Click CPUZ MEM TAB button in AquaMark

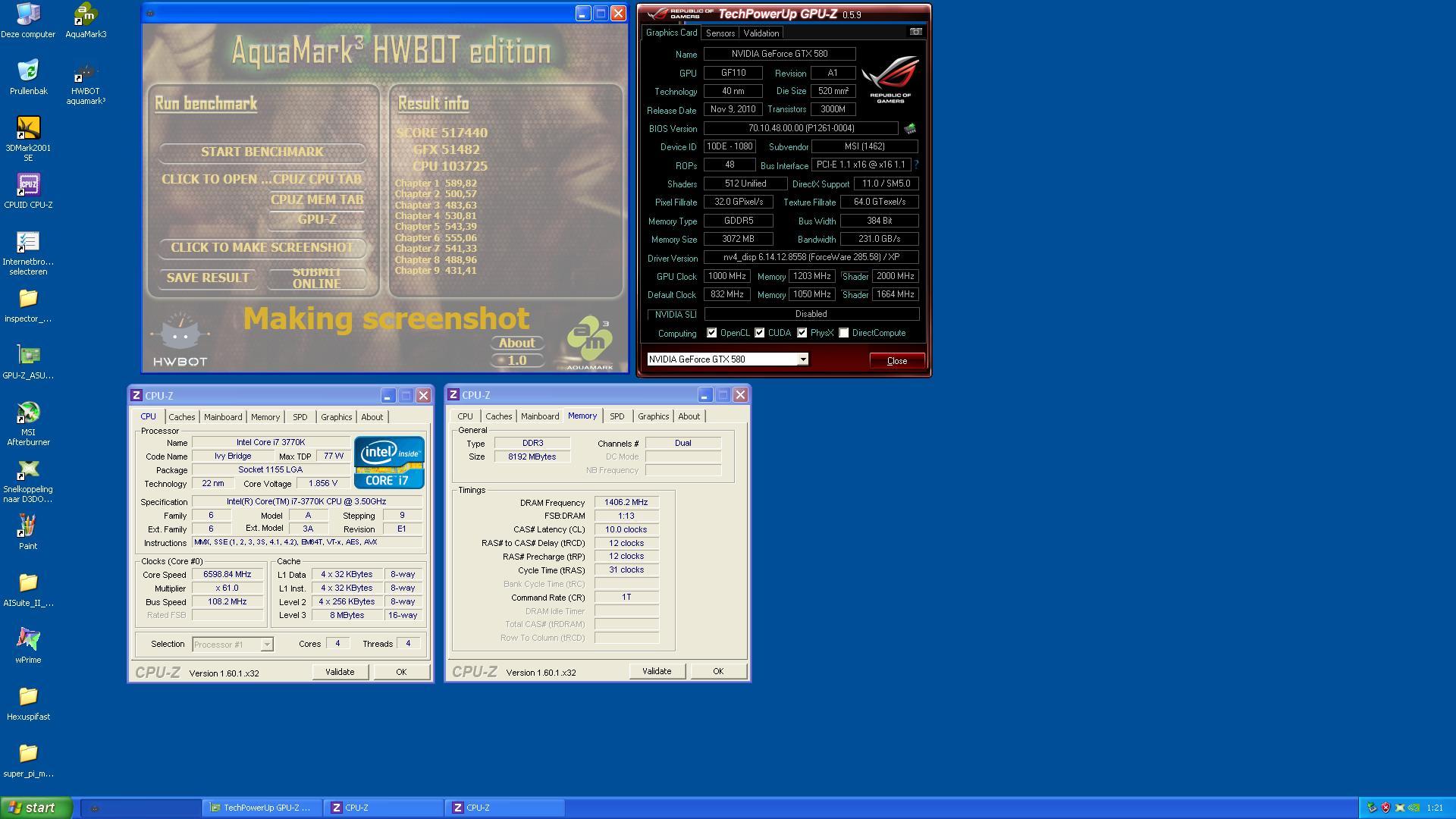317,199
